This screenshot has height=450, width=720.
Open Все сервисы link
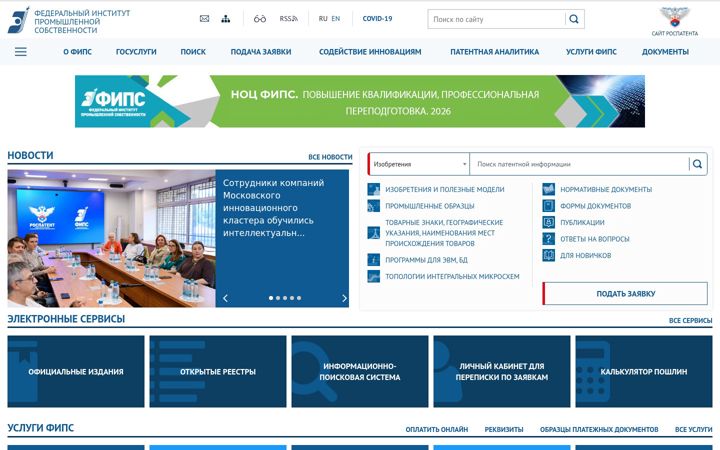pos(690,321)
